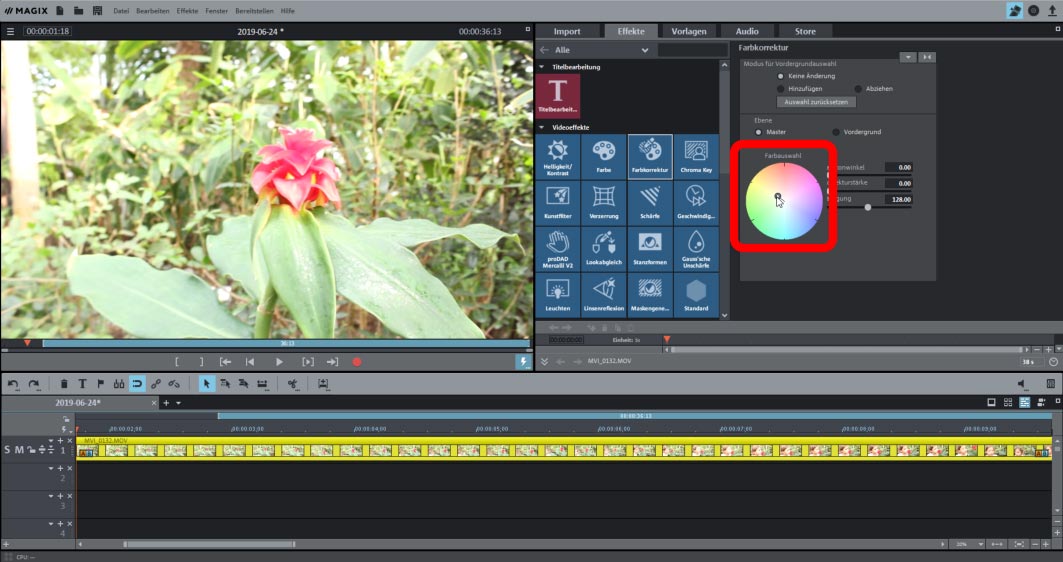Open the Lookabgleich effect tile
Screen dimensions: 1063x562
[x=603, y=249]
